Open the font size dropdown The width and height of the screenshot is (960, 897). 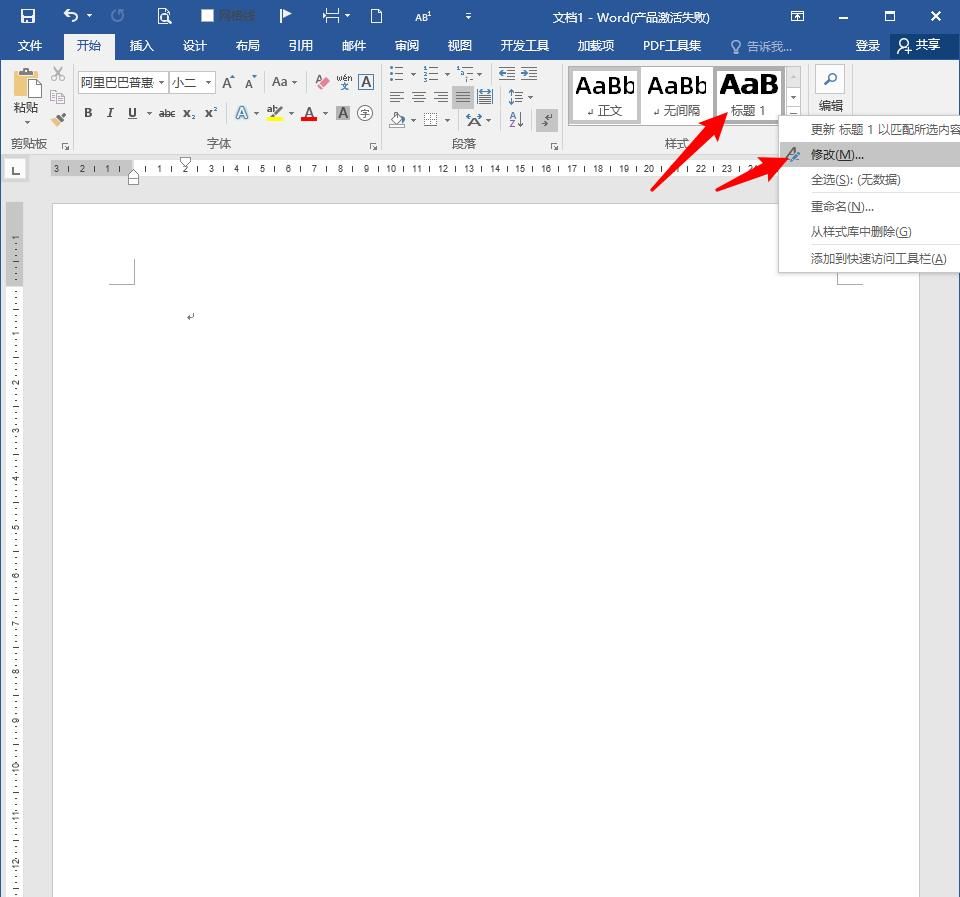pos(206,82)
